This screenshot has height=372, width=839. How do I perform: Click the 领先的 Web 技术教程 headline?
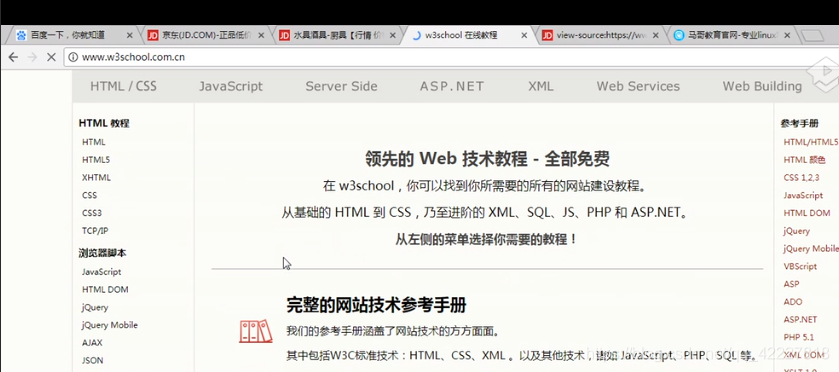487,158
